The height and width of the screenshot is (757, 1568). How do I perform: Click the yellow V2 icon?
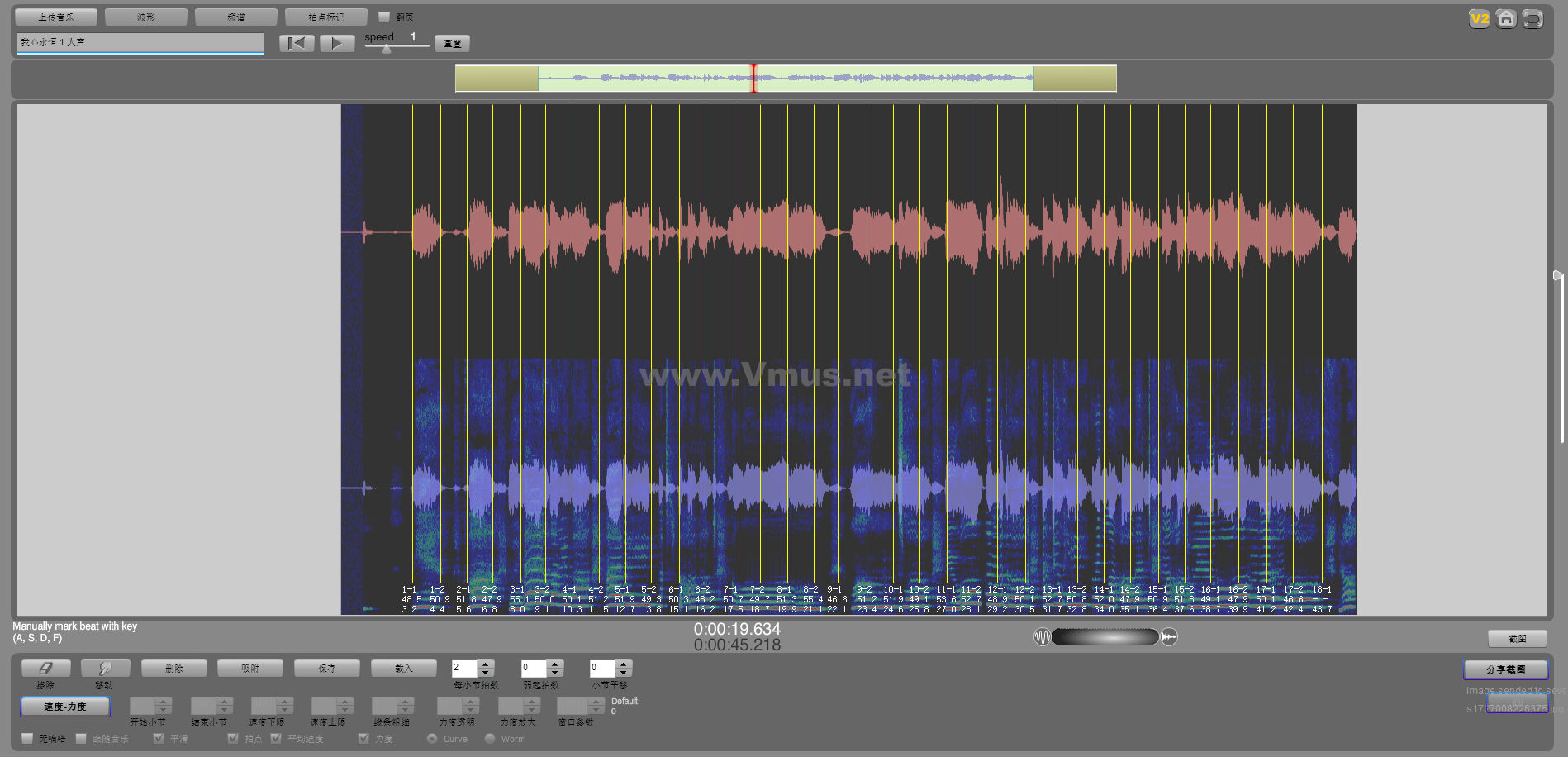pyautogui.click(x=1479, y=19)
